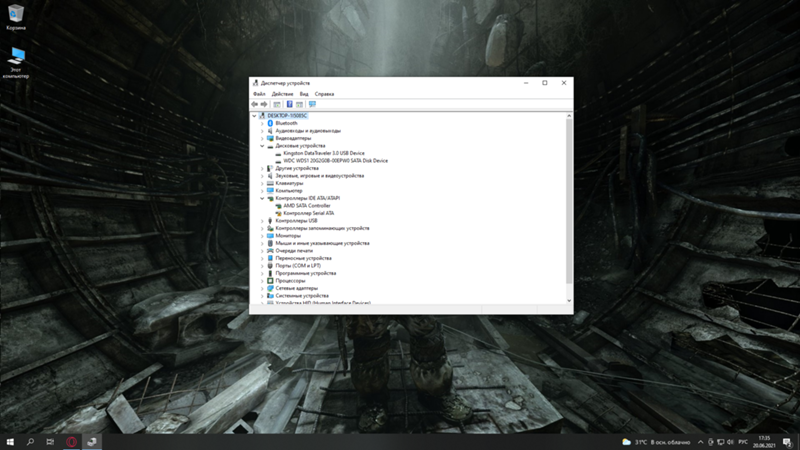Open taskbar search magnifier
The height and width of the screenshot is (450, 800).
coord(30,442)
